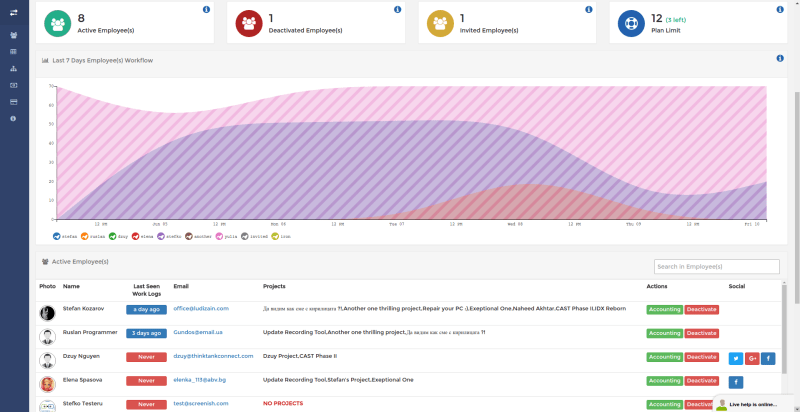Click info icon on Plan Limit card
Image resolution: width=800 pixels, height=412 pixels.
pyautogui.click(x=780, y=9)
